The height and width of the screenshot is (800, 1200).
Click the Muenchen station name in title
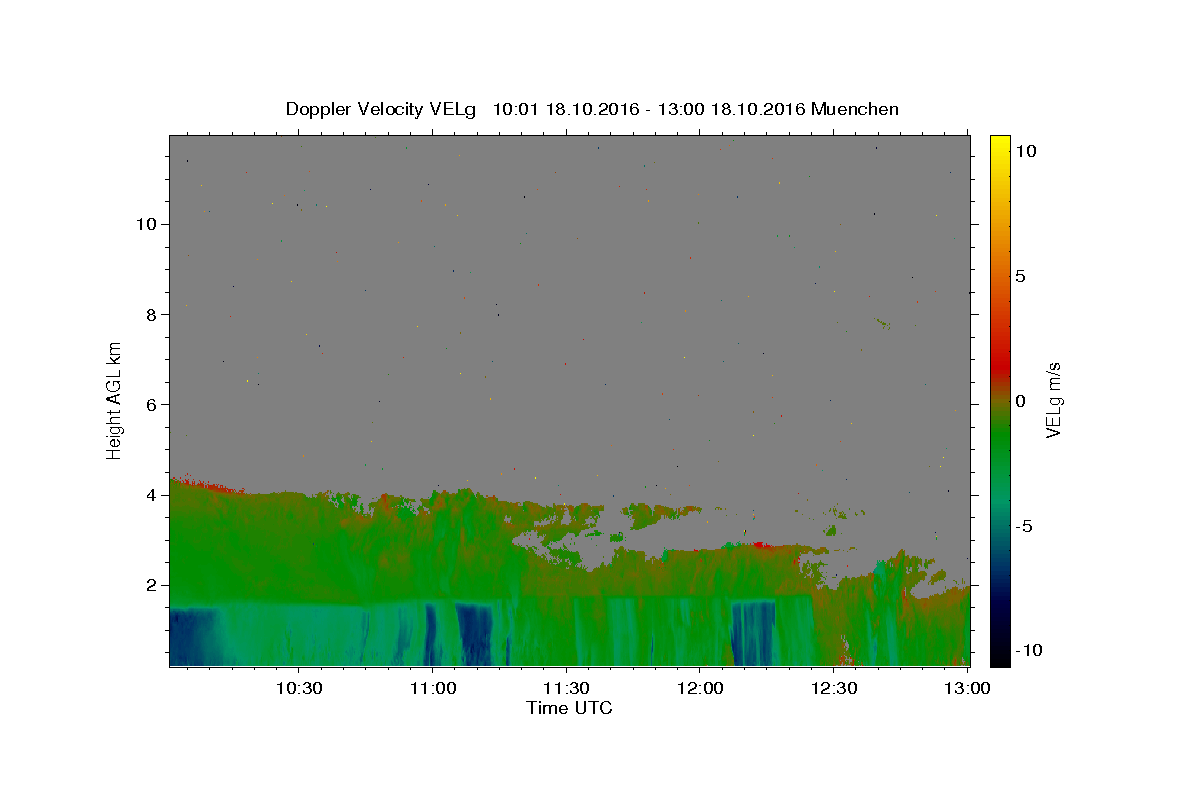click(856, 109)
